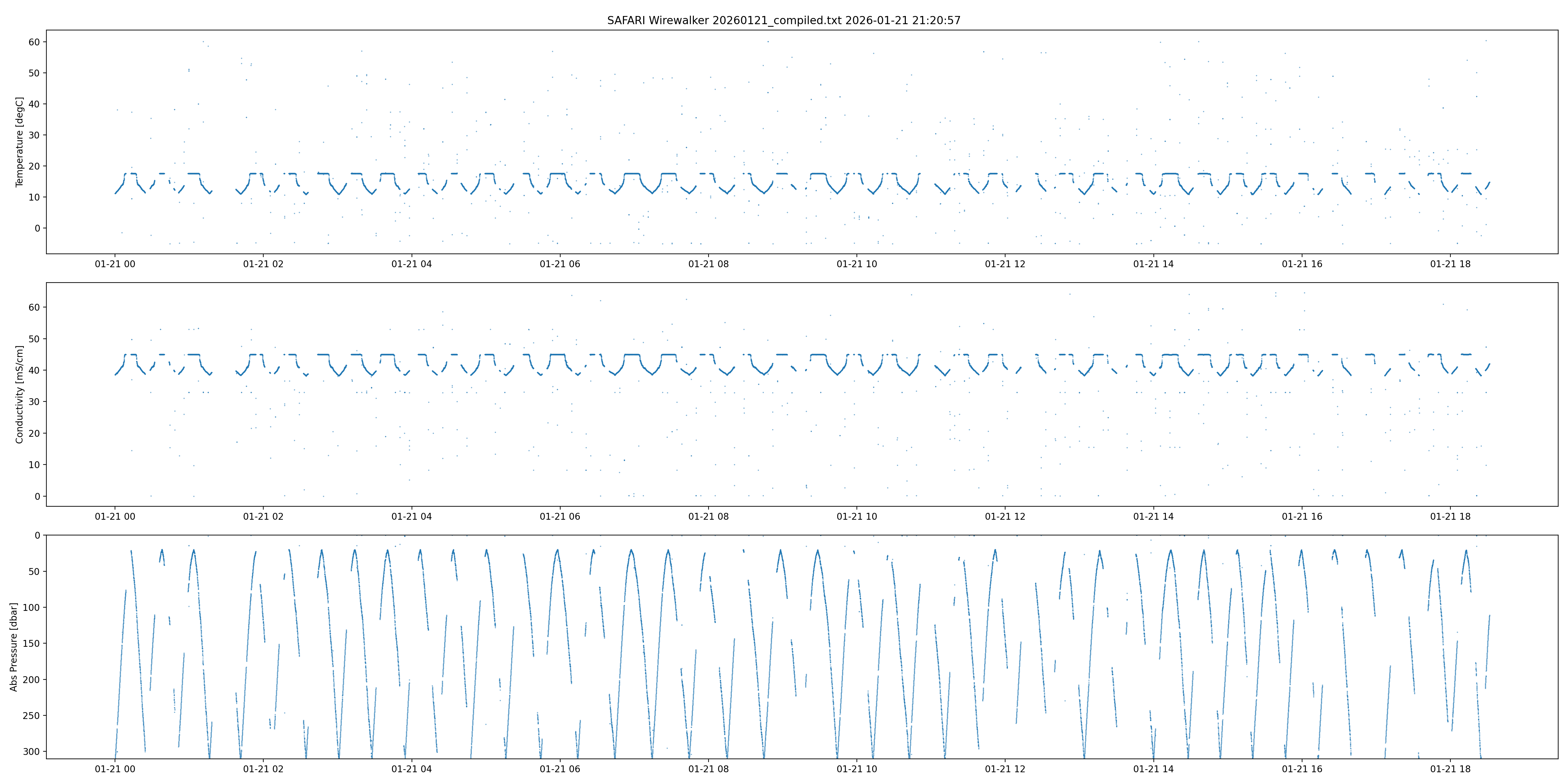The width and height of the screenshot is (1568, 784).
Task: Click the 01-21 14 tick under Conductivity plot
Action: pyautogui.click(x=1153, y=516)
